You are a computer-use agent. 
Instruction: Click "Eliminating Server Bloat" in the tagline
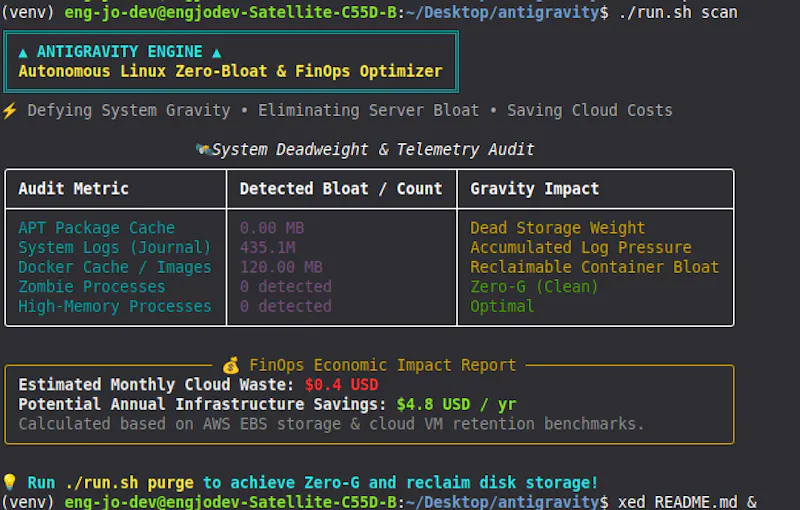coord(368,110)
